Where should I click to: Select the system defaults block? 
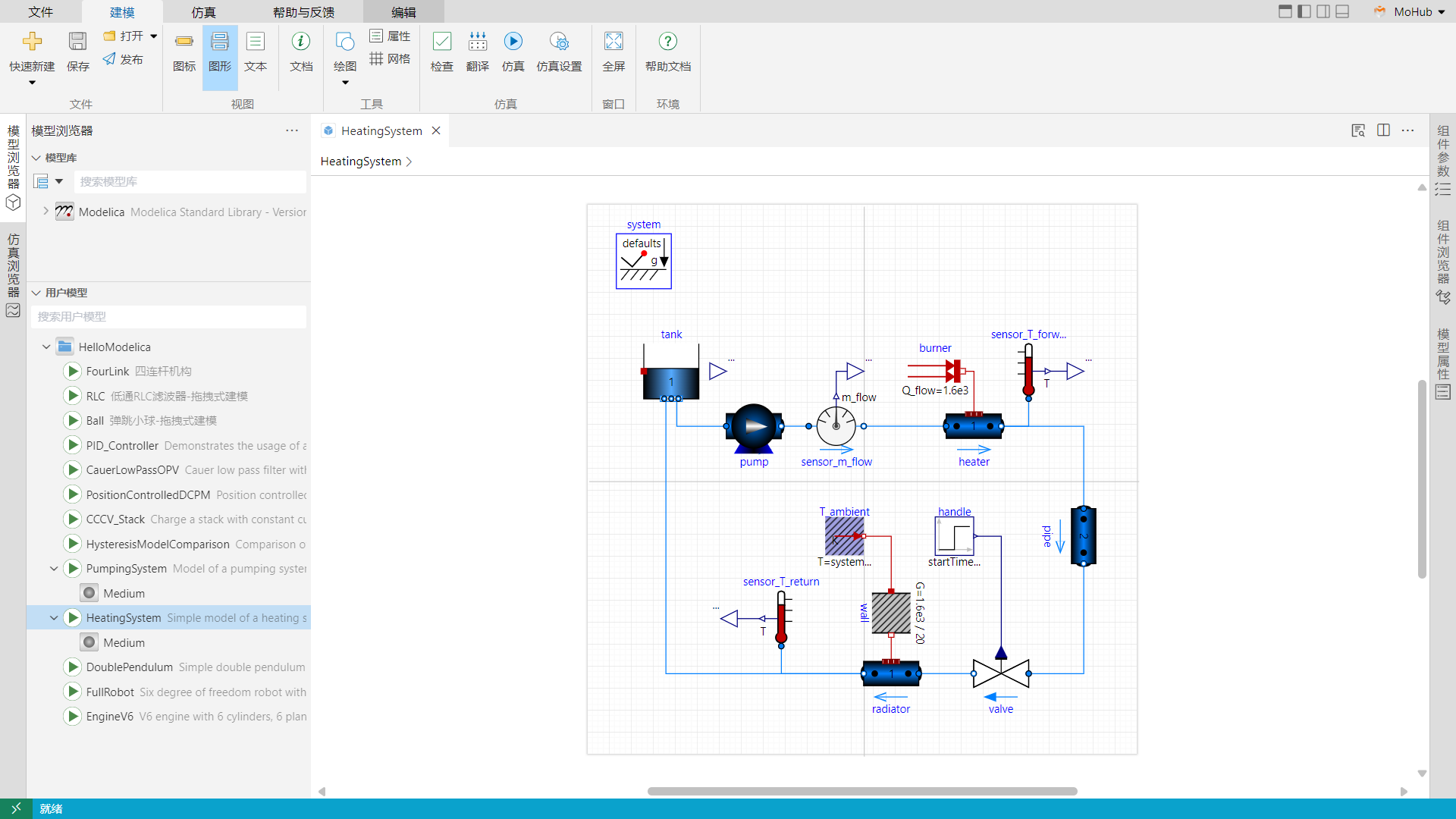coord(644,261)
